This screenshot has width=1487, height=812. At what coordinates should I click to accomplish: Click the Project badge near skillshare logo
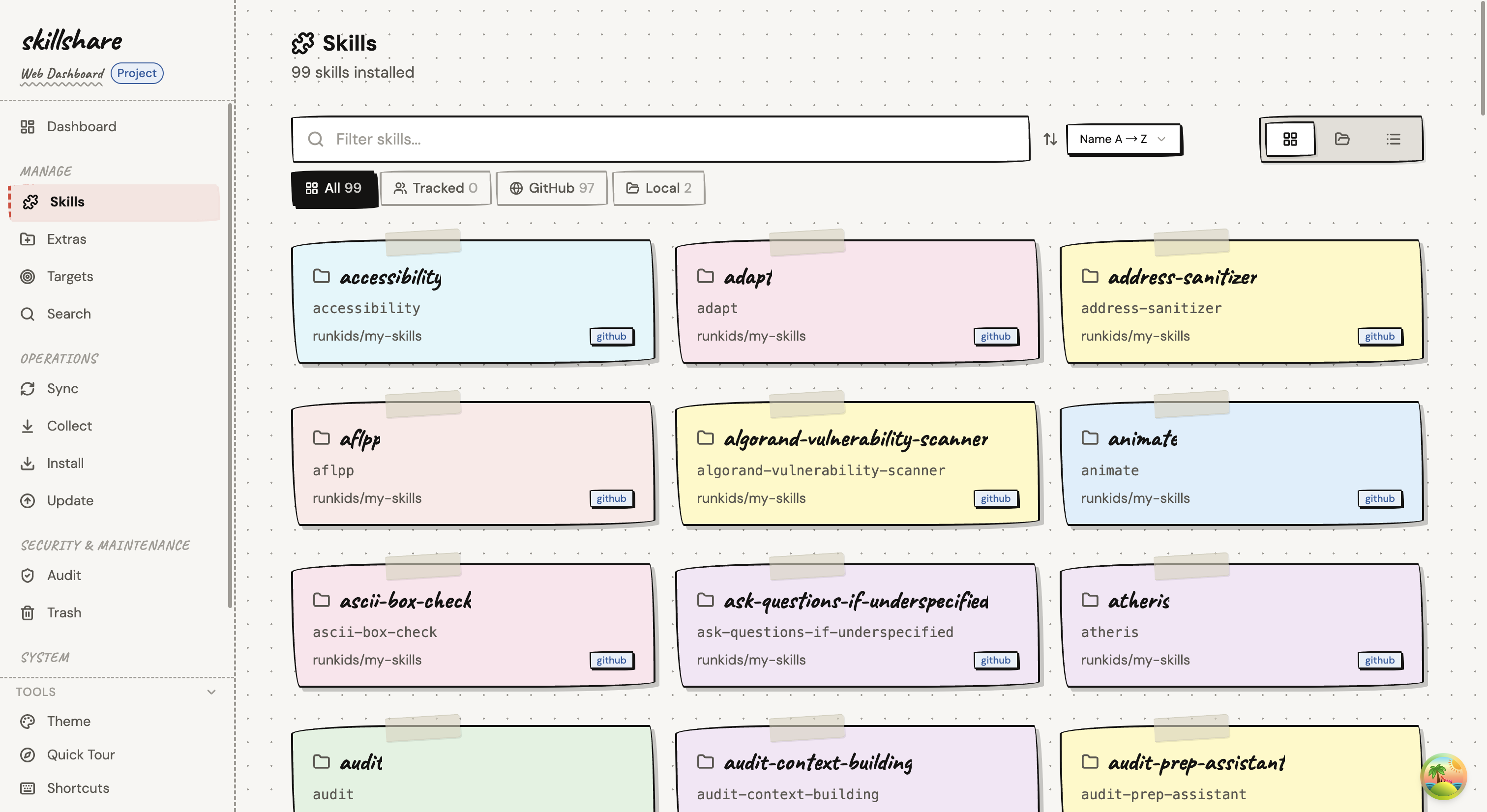click(x=137, y=73)
